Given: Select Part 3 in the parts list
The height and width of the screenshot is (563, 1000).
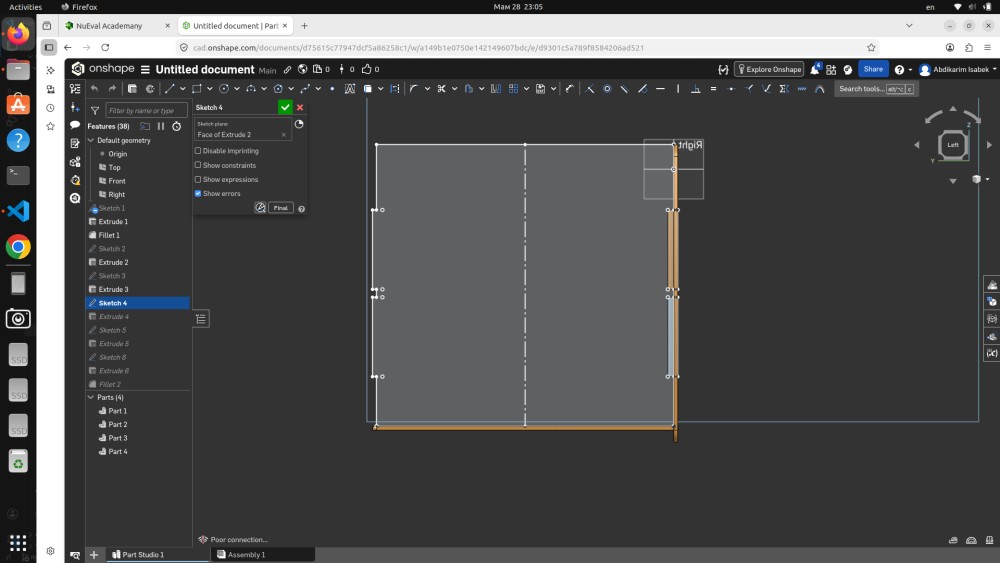Looking at the screenshot, I should (x=117, y=438).
